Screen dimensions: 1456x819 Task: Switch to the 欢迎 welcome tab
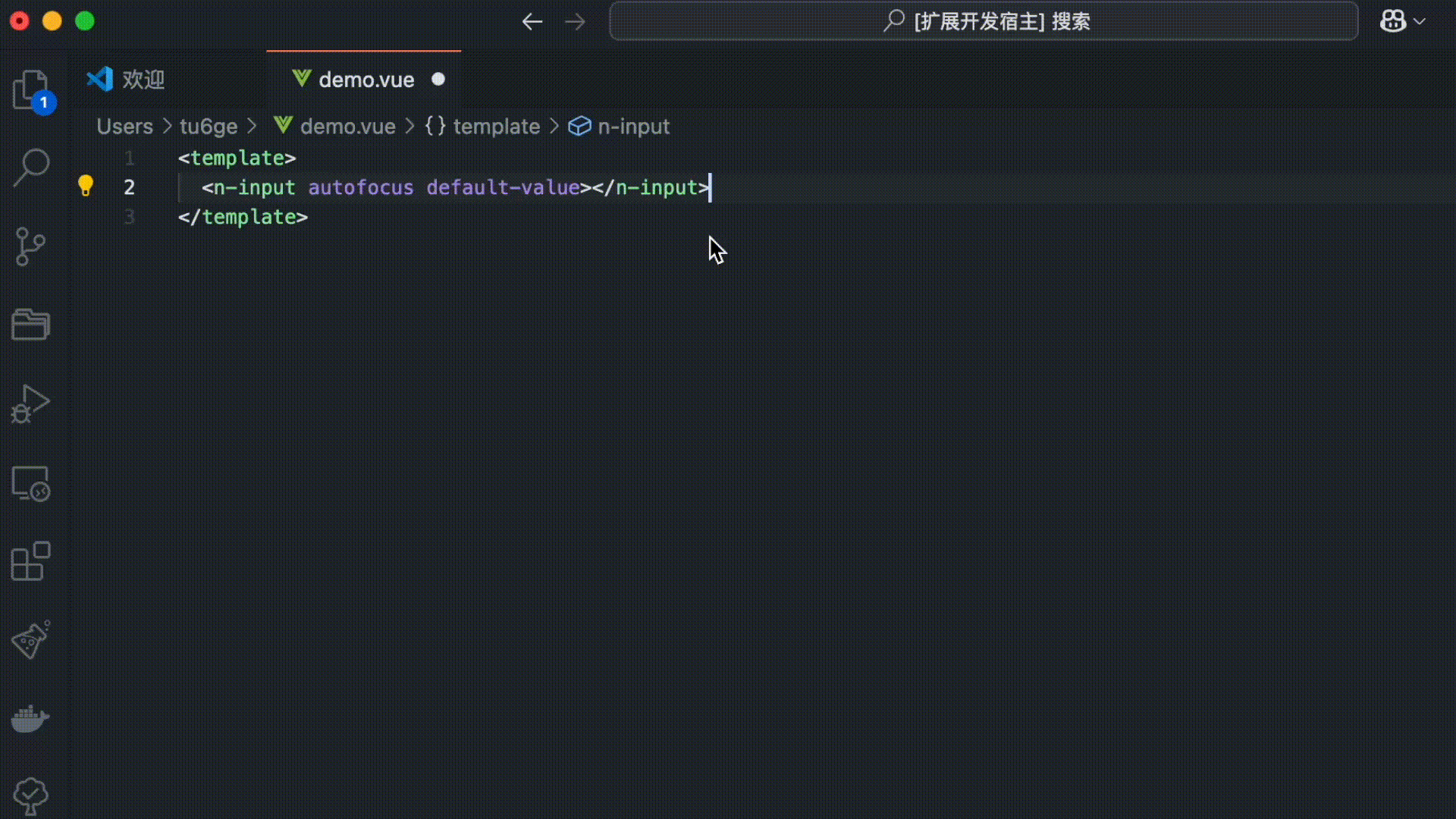(143, 79)
